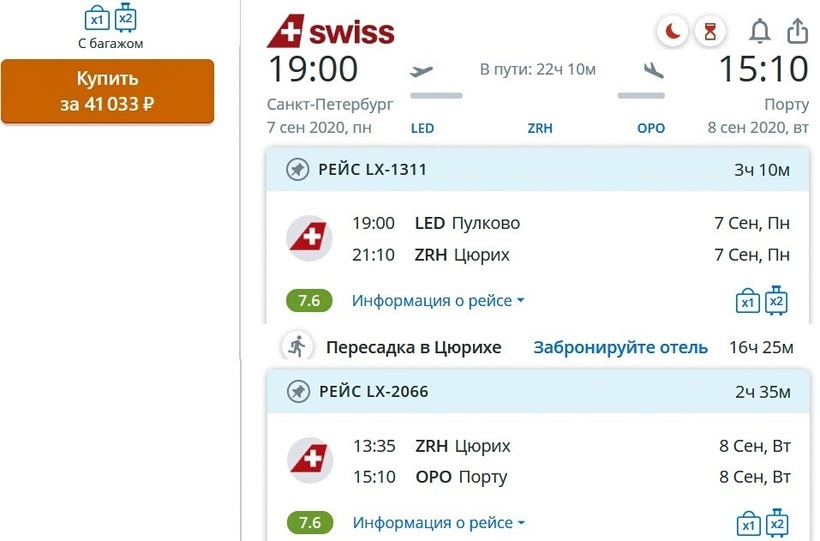Expand 'Информация о рейсе' for flight LX-1311

tap(438, 300)
